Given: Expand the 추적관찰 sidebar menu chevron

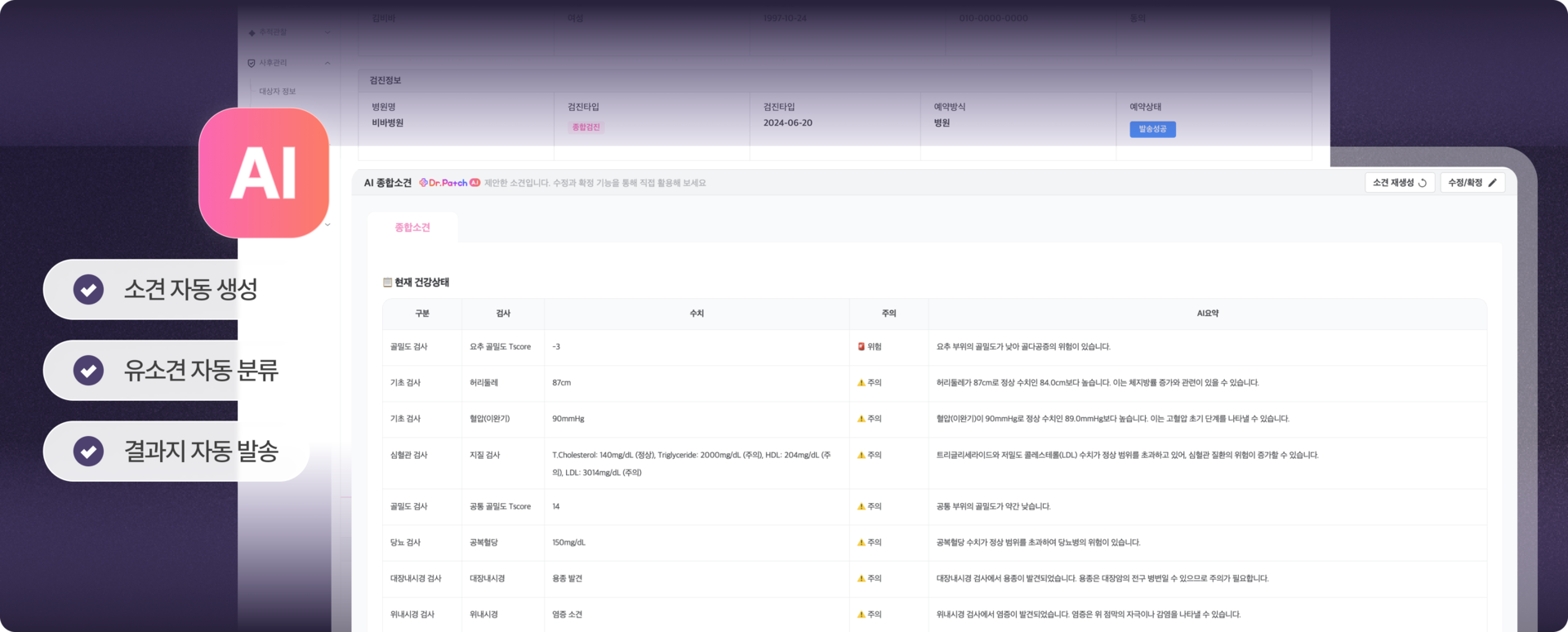Looking at the screenshot, I should click(327, 33).
